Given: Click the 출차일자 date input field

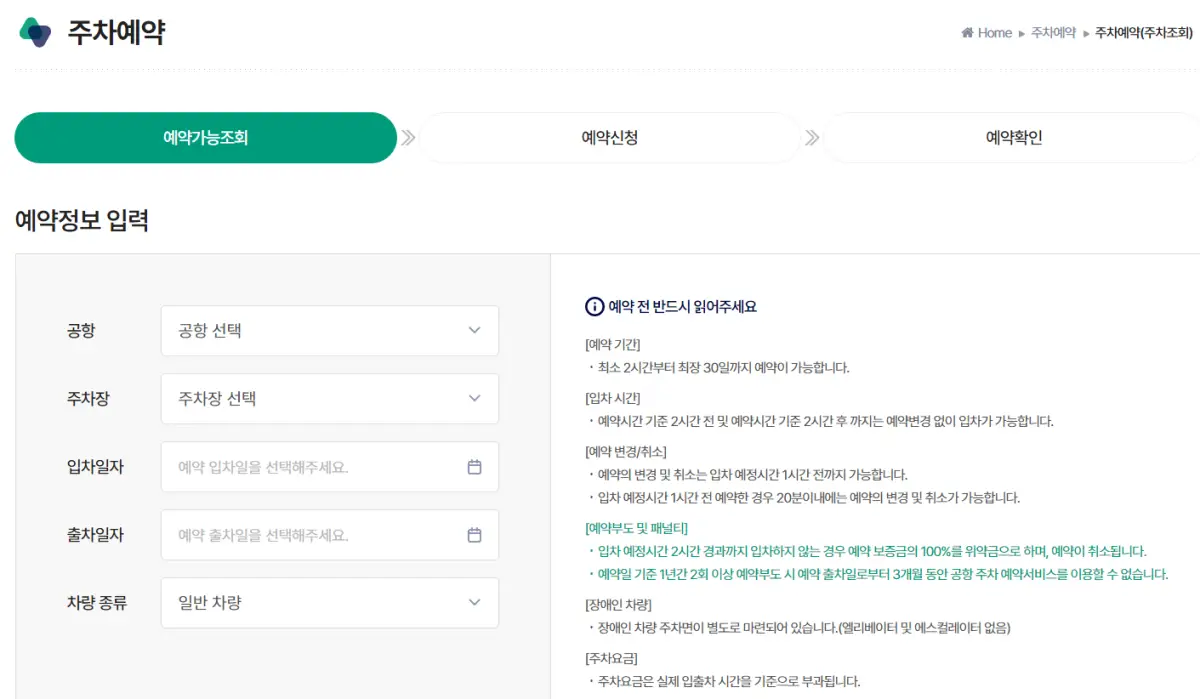Looking at the screenshot, I should click(x=330, y=535).
